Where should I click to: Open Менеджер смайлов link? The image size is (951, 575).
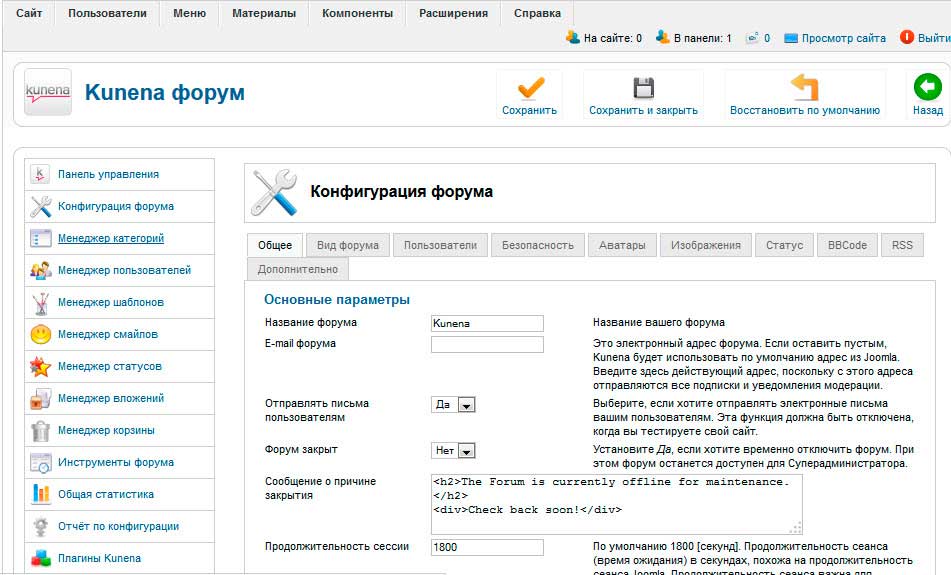[x=108, y=334]
